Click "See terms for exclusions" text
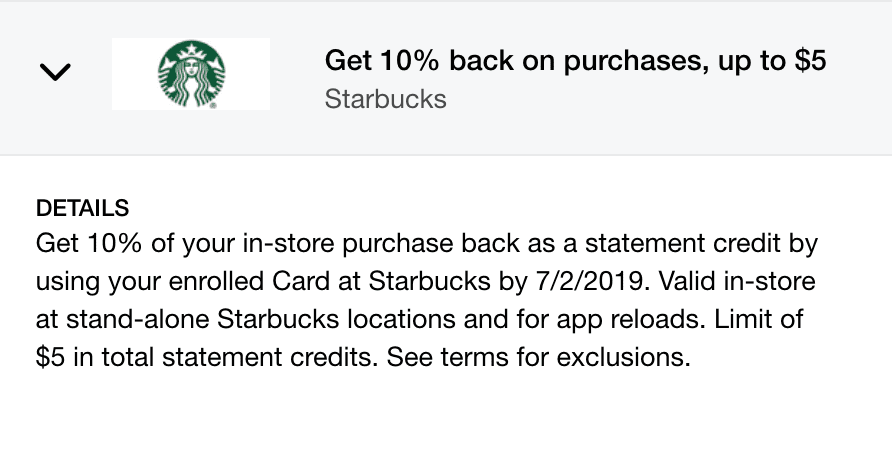This screenshot has width=892, height=458. pos(538,357)
